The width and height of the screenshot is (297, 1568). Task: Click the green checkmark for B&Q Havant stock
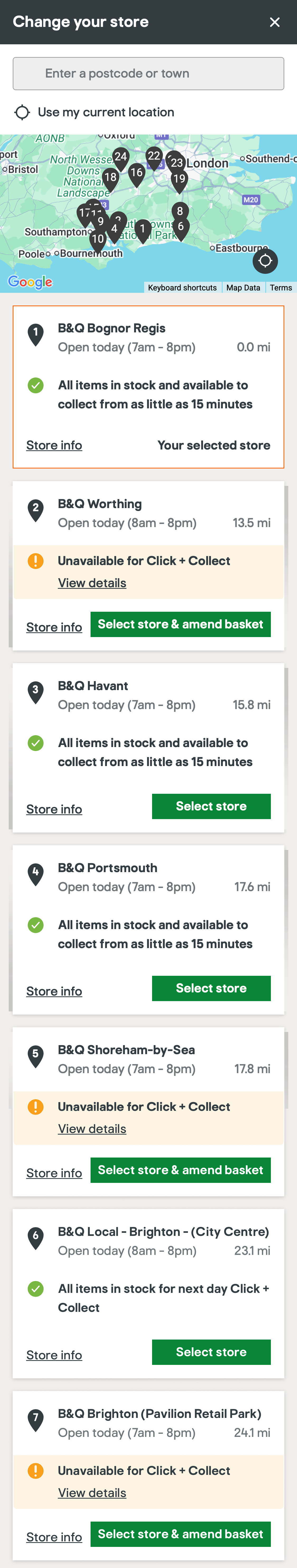[35, 743]
